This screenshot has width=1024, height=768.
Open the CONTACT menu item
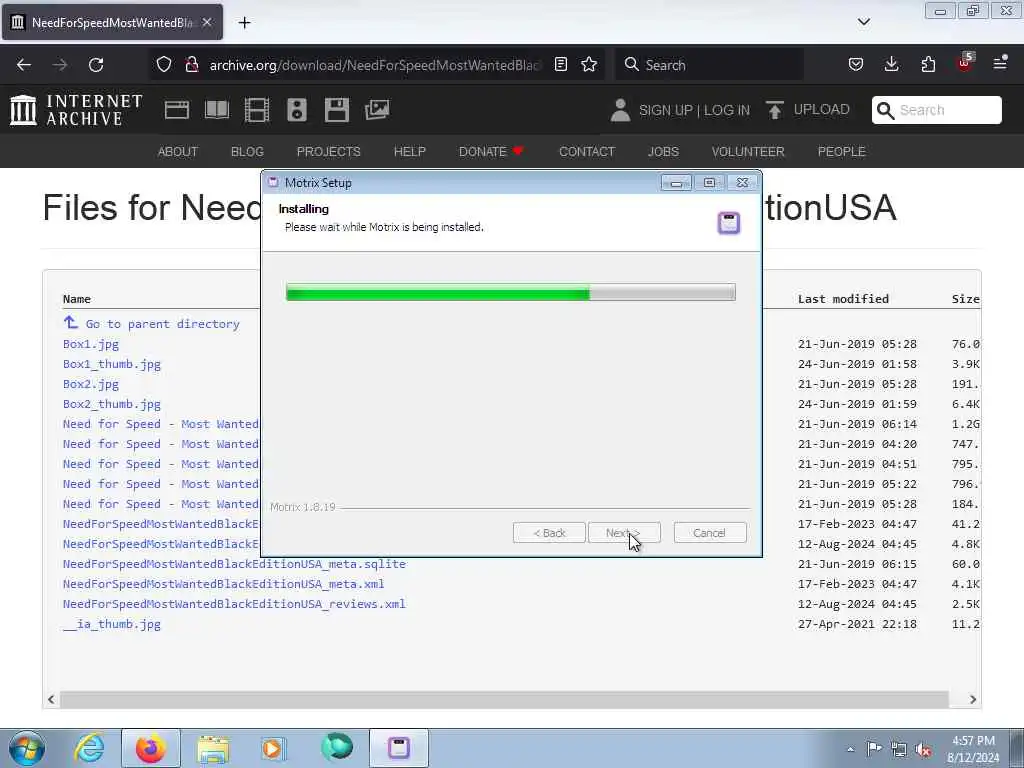587,152
